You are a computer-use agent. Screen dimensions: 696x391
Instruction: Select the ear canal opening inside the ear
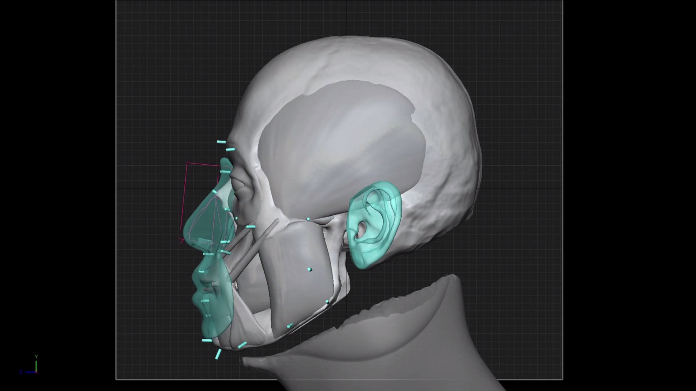362,229
